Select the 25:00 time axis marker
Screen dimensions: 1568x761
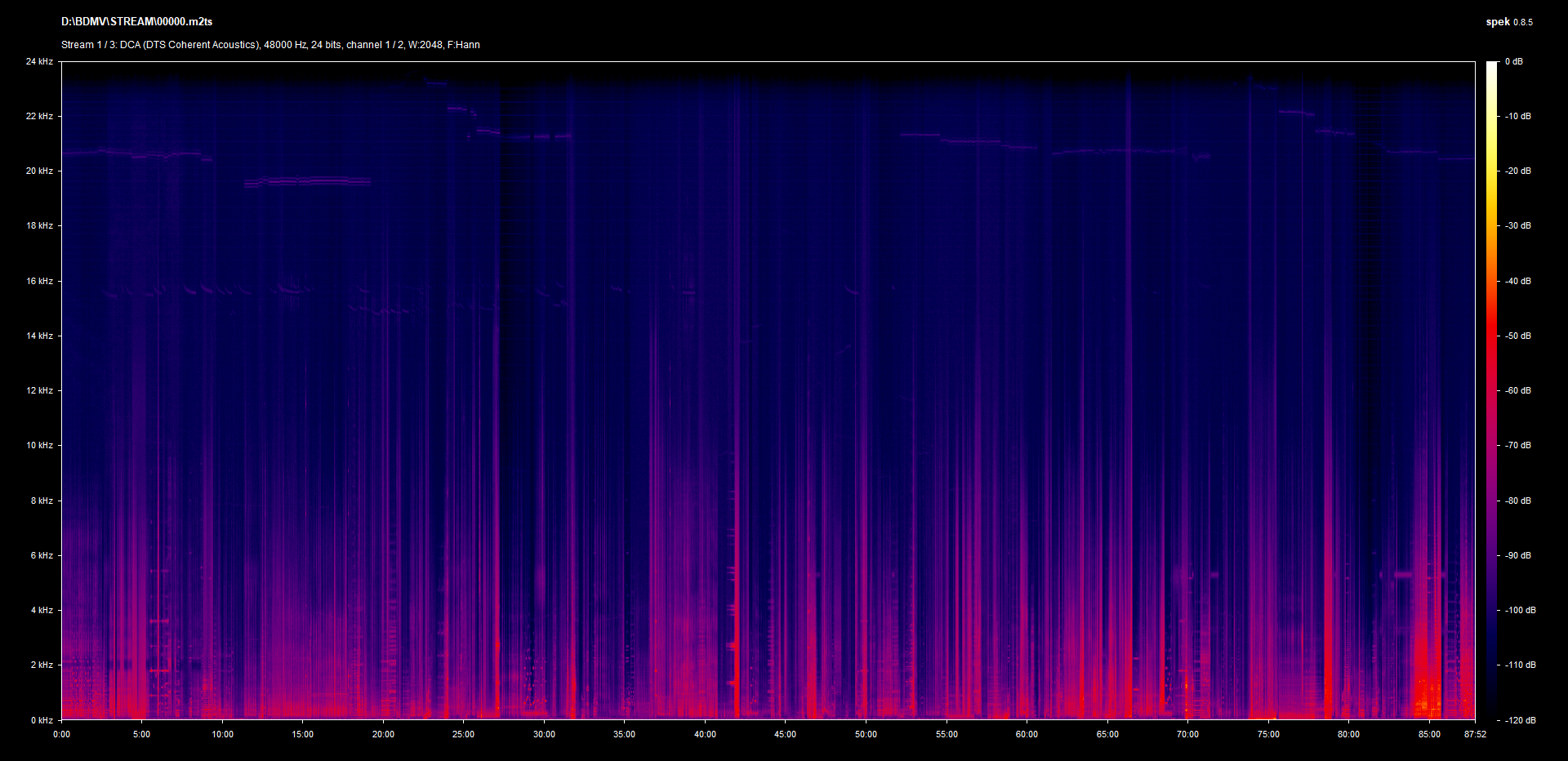point(463,734)
